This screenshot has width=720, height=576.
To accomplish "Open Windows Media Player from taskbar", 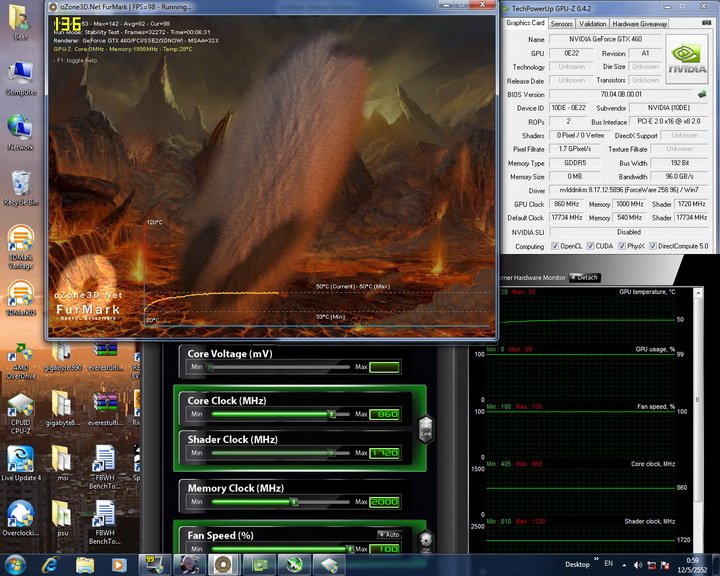I will coord(119,565).
